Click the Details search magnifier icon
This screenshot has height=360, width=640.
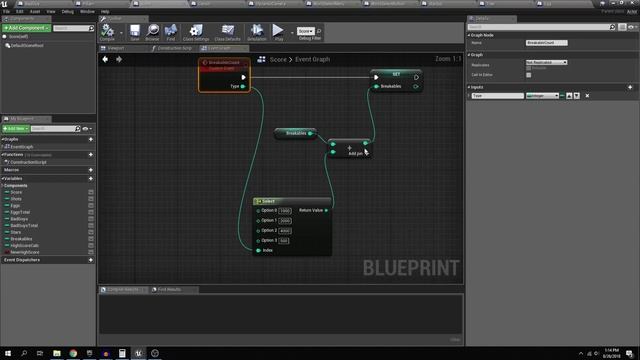click(x=612, y=27)
